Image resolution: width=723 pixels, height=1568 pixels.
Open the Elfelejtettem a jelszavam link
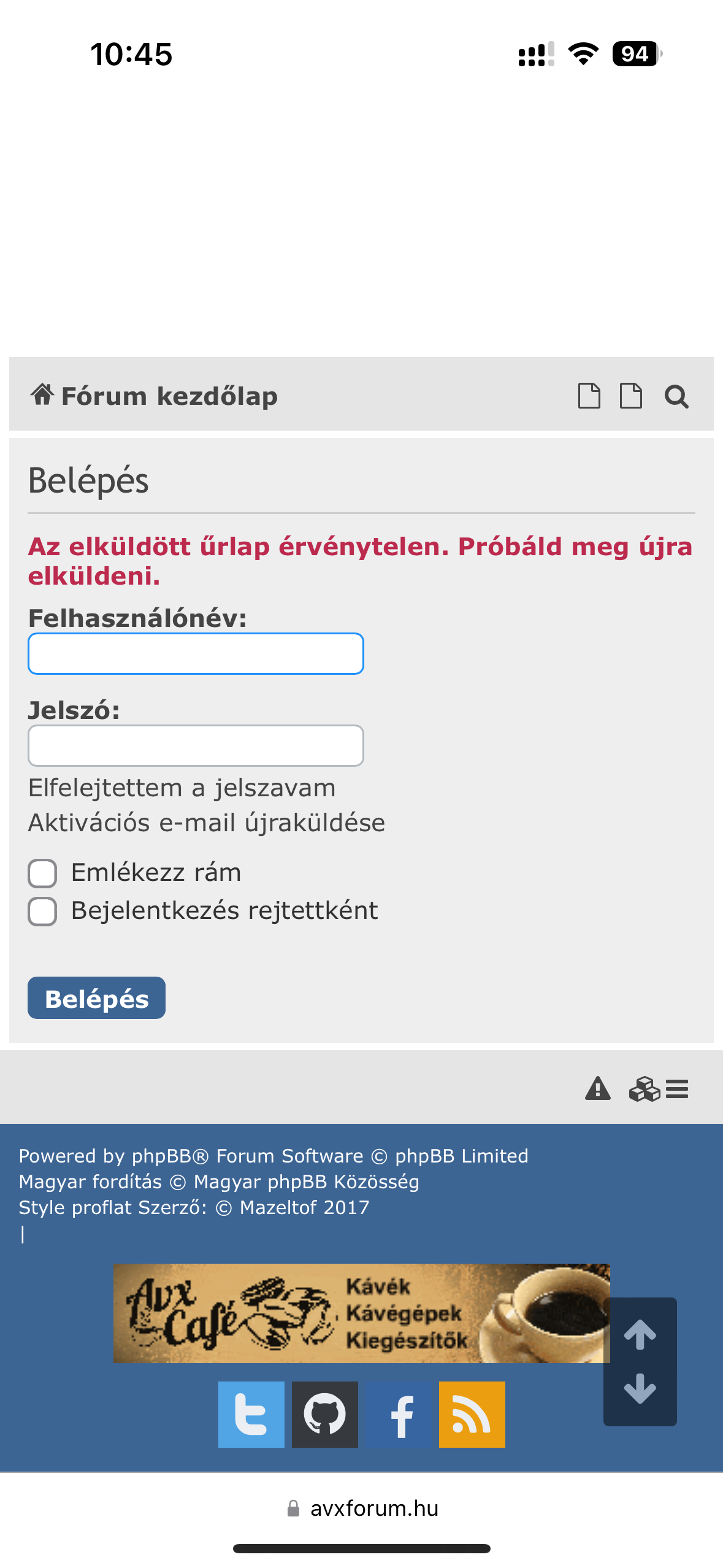[x=182, y=788]
